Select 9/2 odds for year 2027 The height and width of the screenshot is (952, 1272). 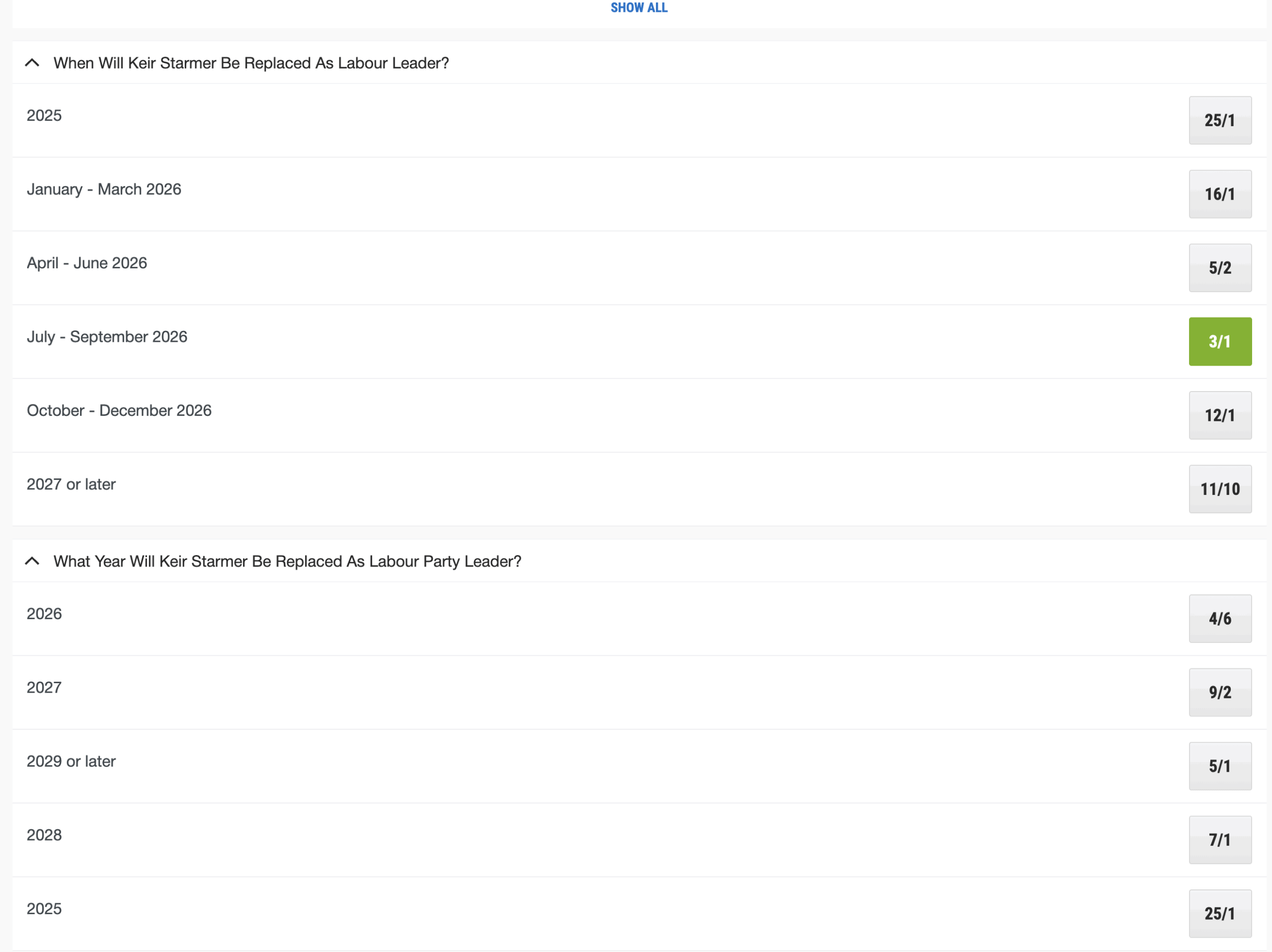[1220, 692]
